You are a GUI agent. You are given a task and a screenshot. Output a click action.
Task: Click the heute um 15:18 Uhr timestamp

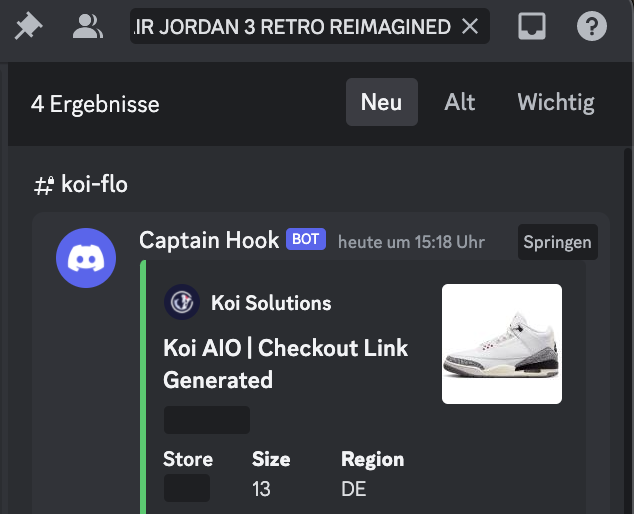[411, 242]
